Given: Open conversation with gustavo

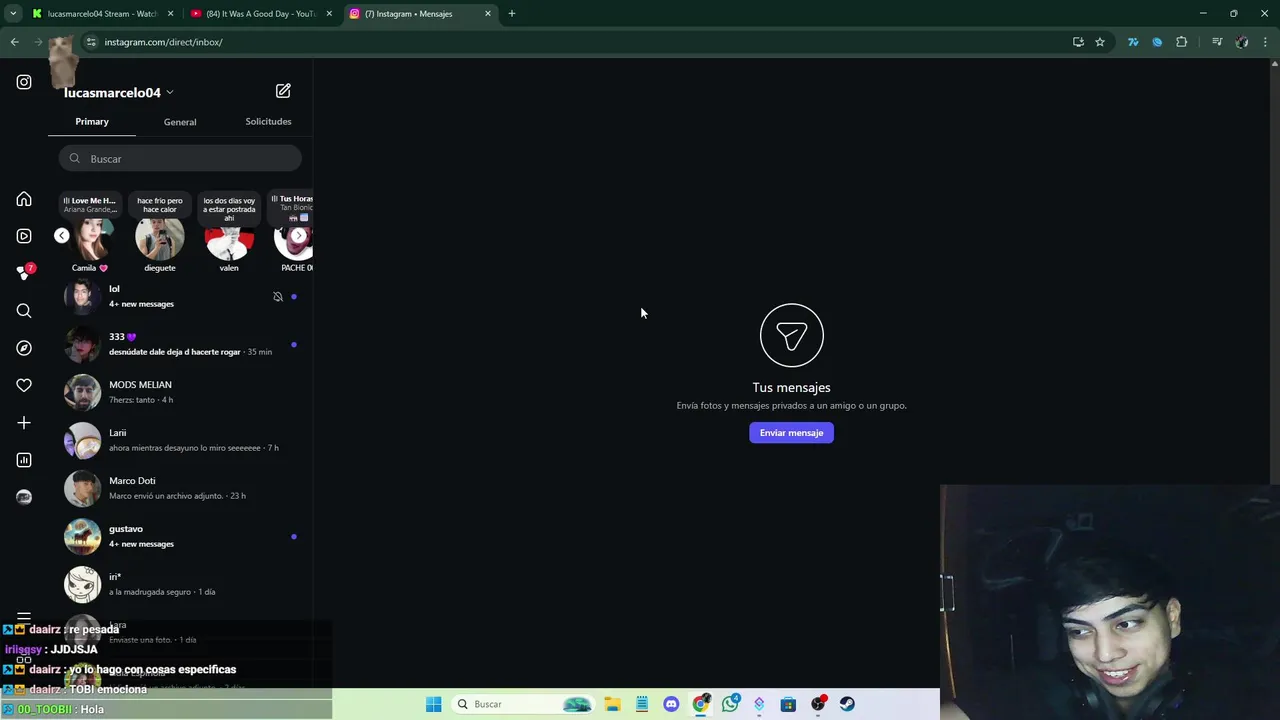Looking at the screenshot, I should [180, 536].
